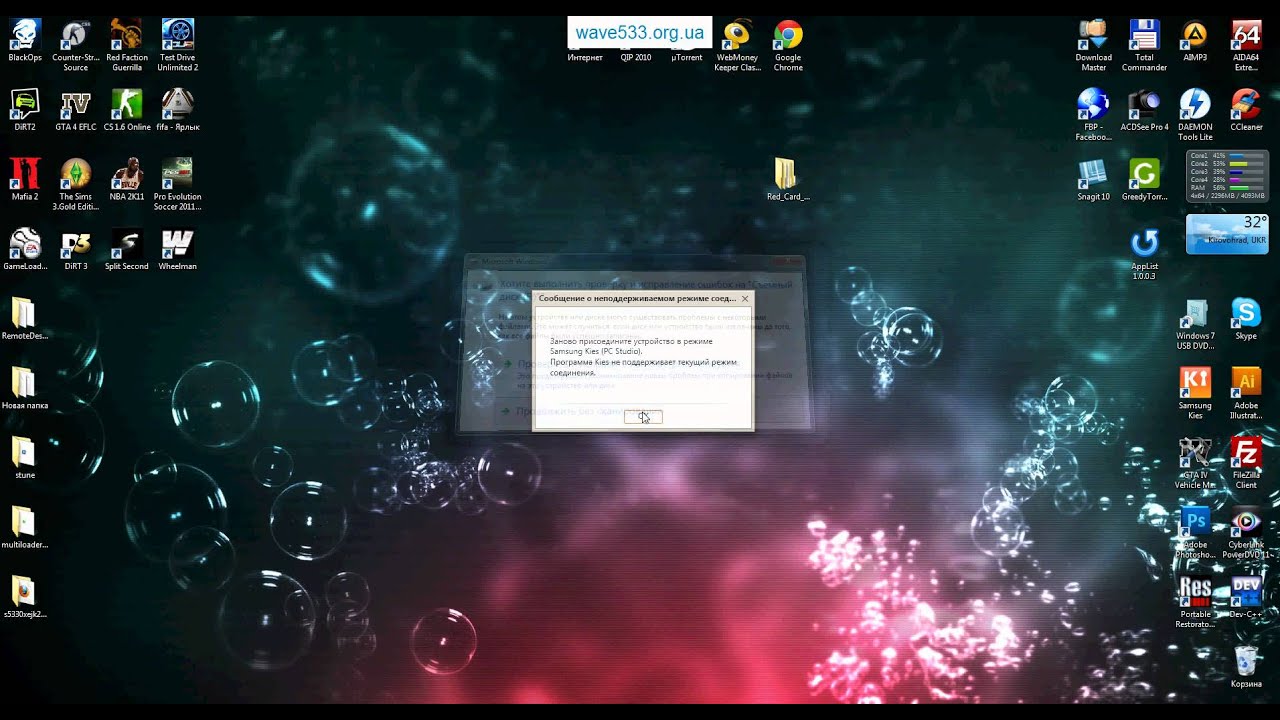Close the unsupported connection mode message dialog
The width and height of the screenshot is (1280, 720).
(745, 298)
